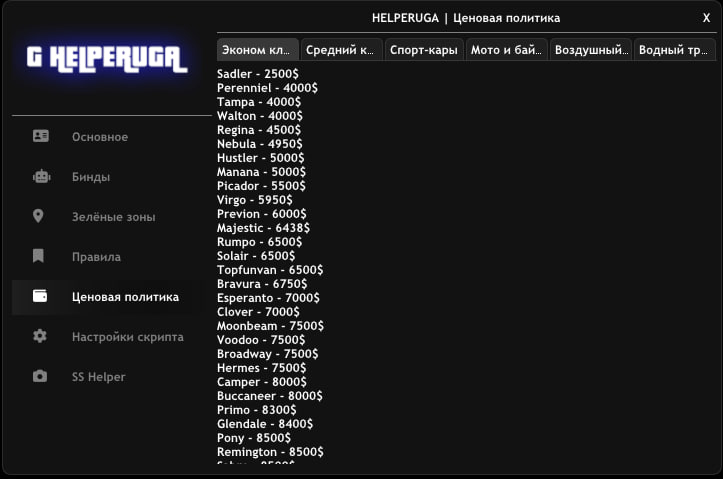Click the 'Virgo - 5950$' entry

[255, 200]
